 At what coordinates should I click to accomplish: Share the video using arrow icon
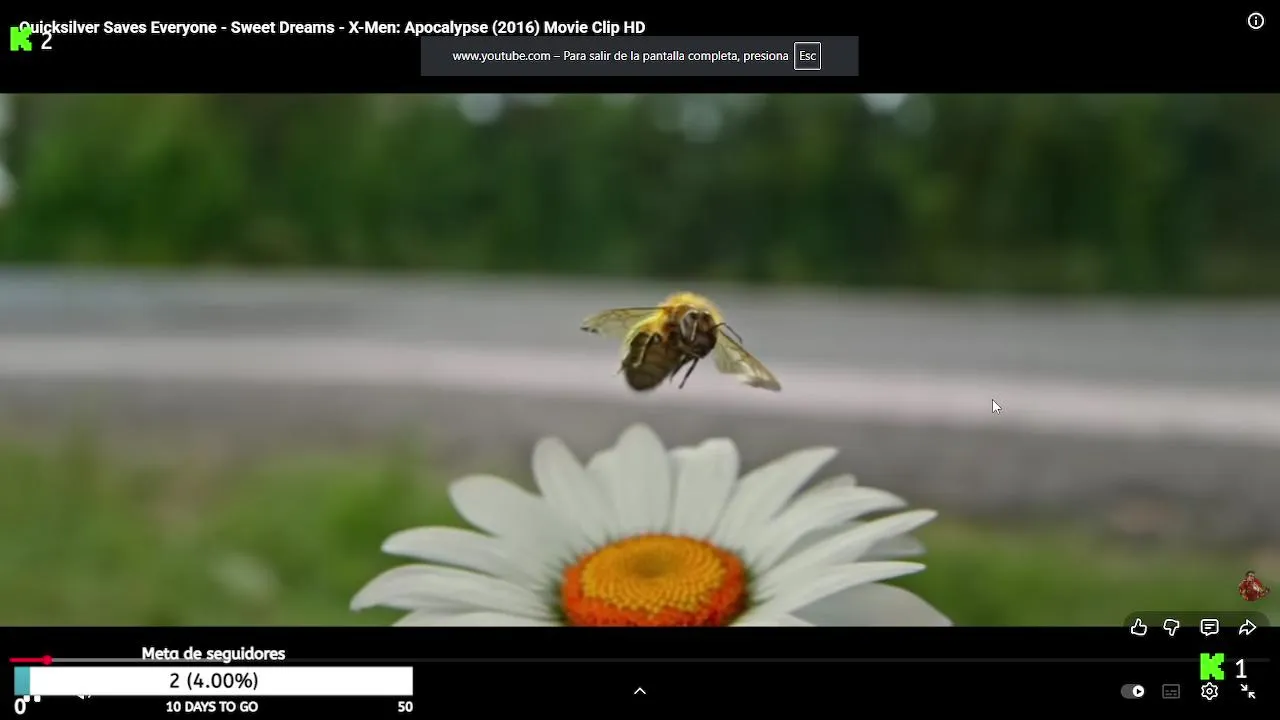click(1247, 627)
